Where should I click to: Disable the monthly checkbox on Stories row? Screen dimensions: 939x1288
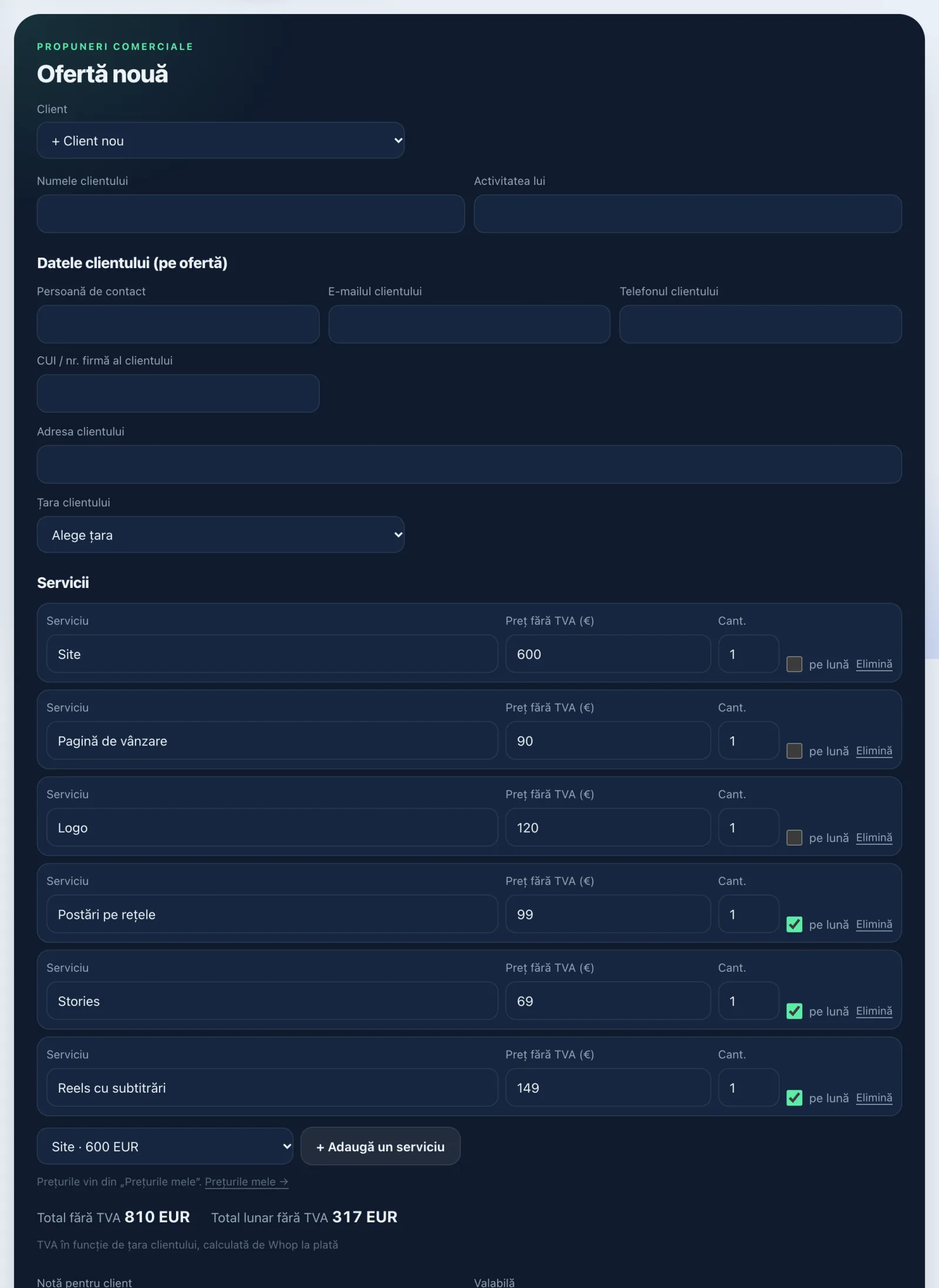click(794, 1012)
